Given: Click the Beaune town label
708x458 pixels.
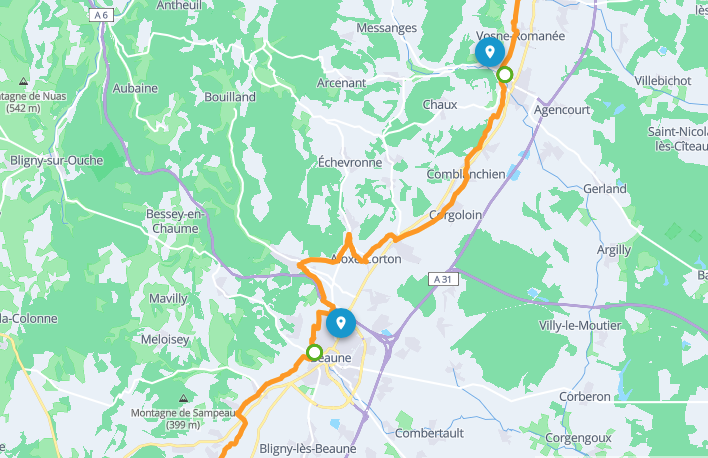Looking at the screenshot, I should click(x=331, y=358).
